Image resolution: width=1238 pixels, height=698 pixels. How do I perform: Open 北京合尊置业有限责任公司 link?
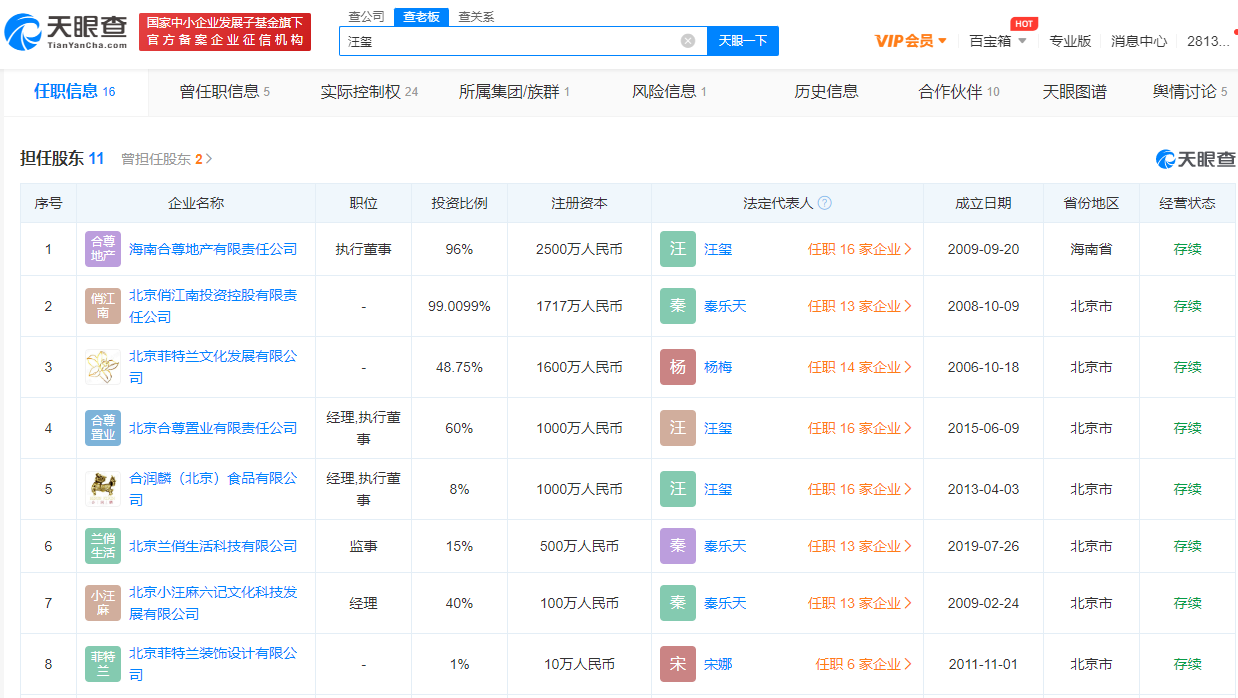213,428
